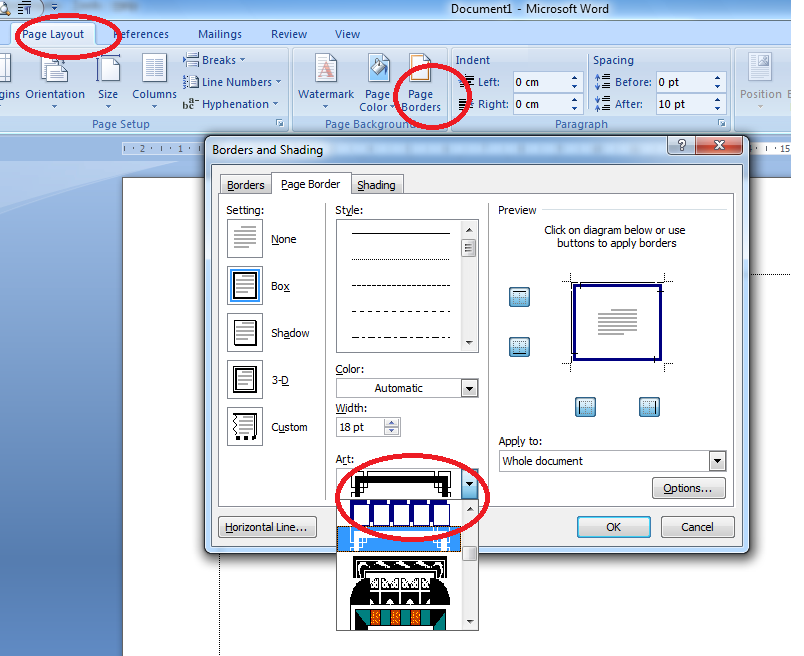Choose the 3-D border setting
This screenshot has height=656, width=804.
tap(245, 380)
